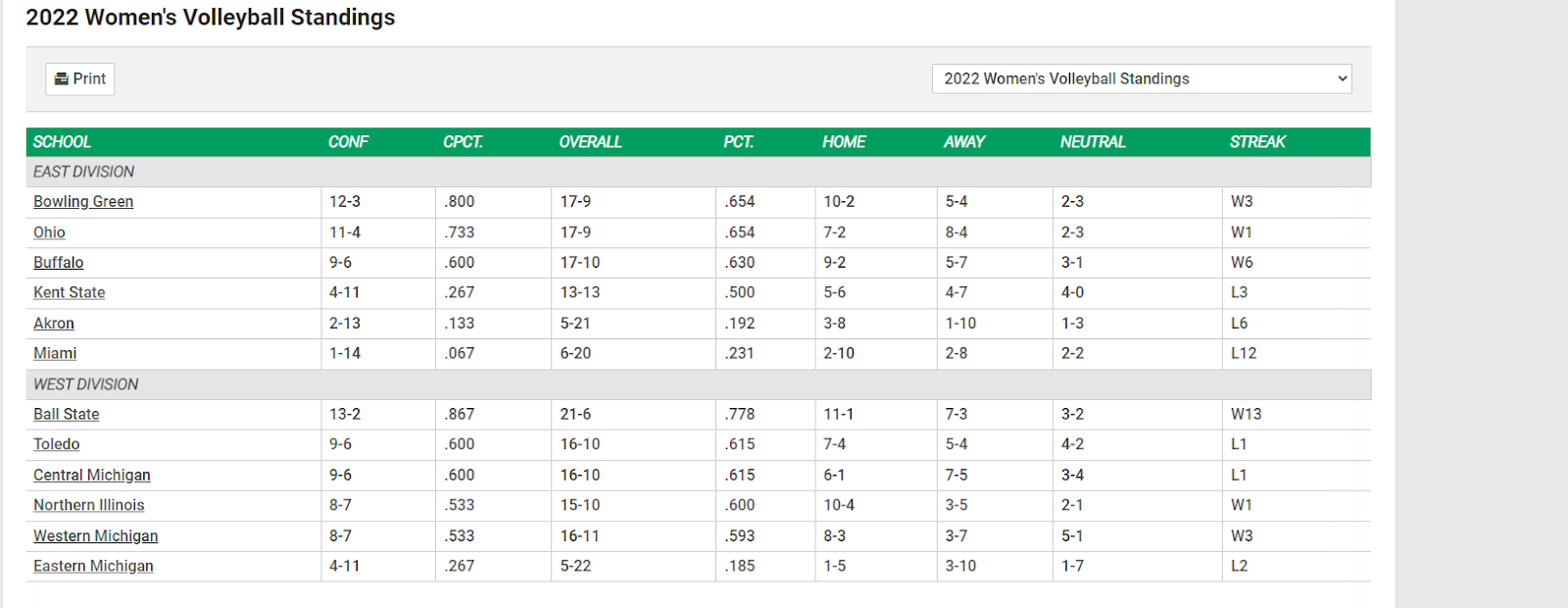Screen dimensions: 1568x608
Task: Open the Akron team link
Action: (54, 323)
